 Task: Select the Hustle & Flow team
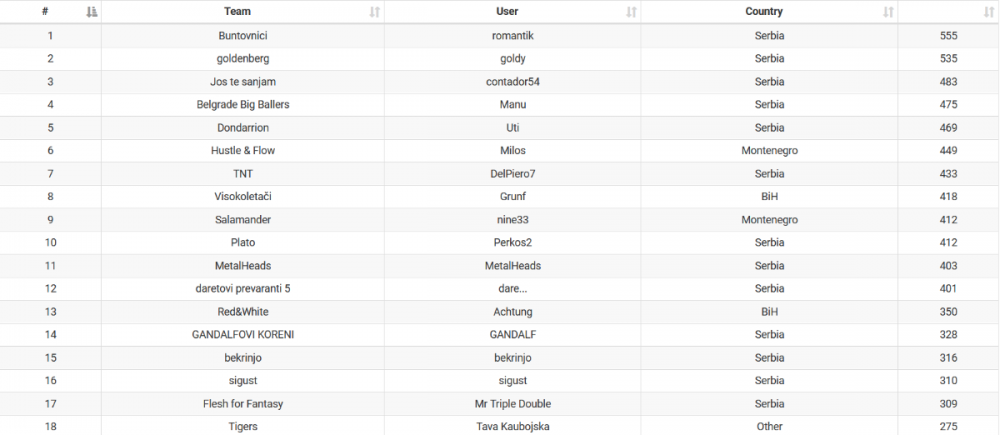coord(243,151)
